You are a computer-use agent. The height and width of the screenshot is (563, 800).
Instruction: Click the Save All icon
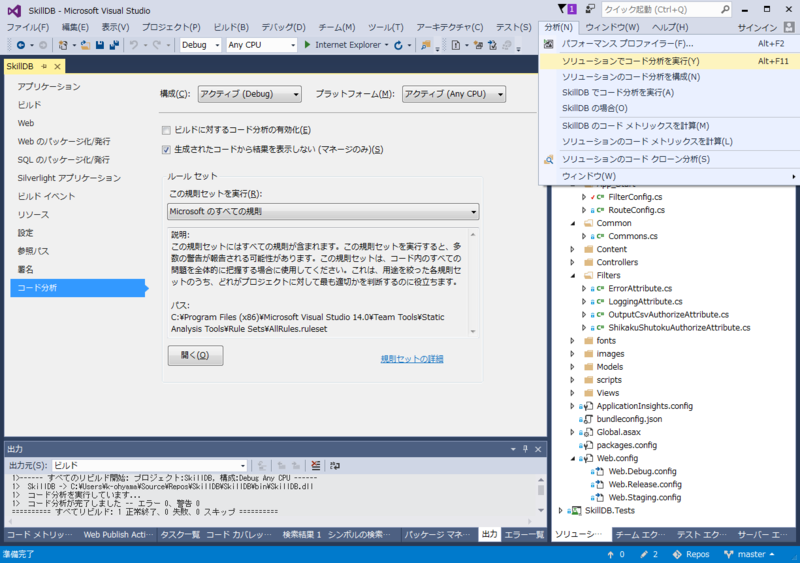click(114, 45)
